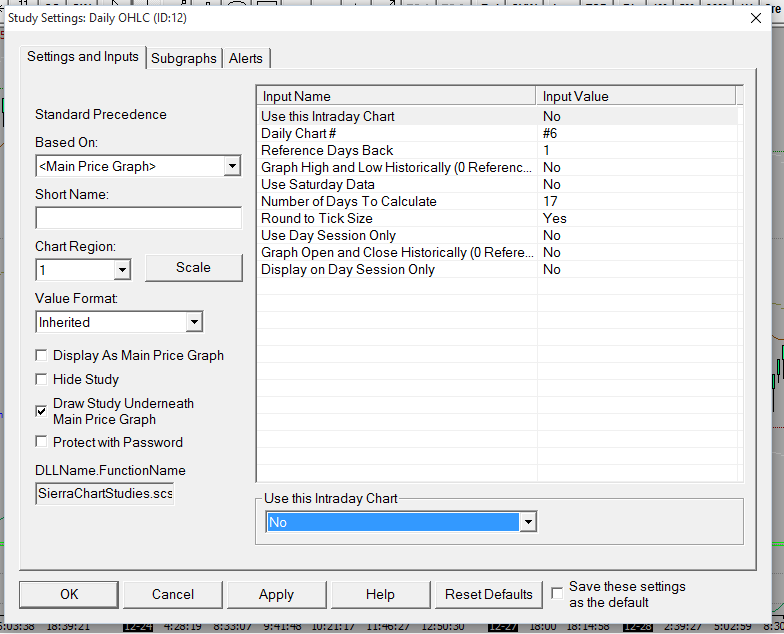Click the #6 Daily Chart value
Screen dimensions: 784x634
pos(550,134)
